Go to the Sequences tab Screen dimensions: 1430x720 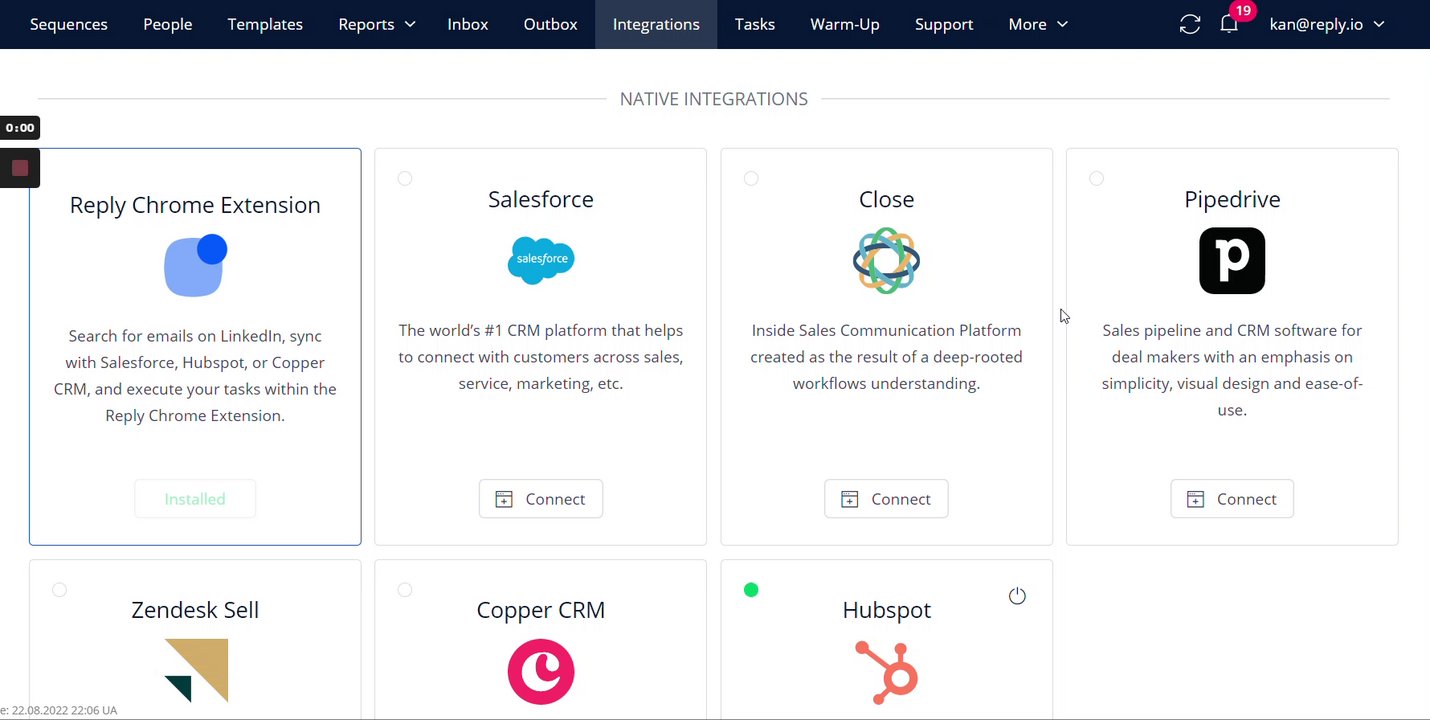(x=69, y=24)
